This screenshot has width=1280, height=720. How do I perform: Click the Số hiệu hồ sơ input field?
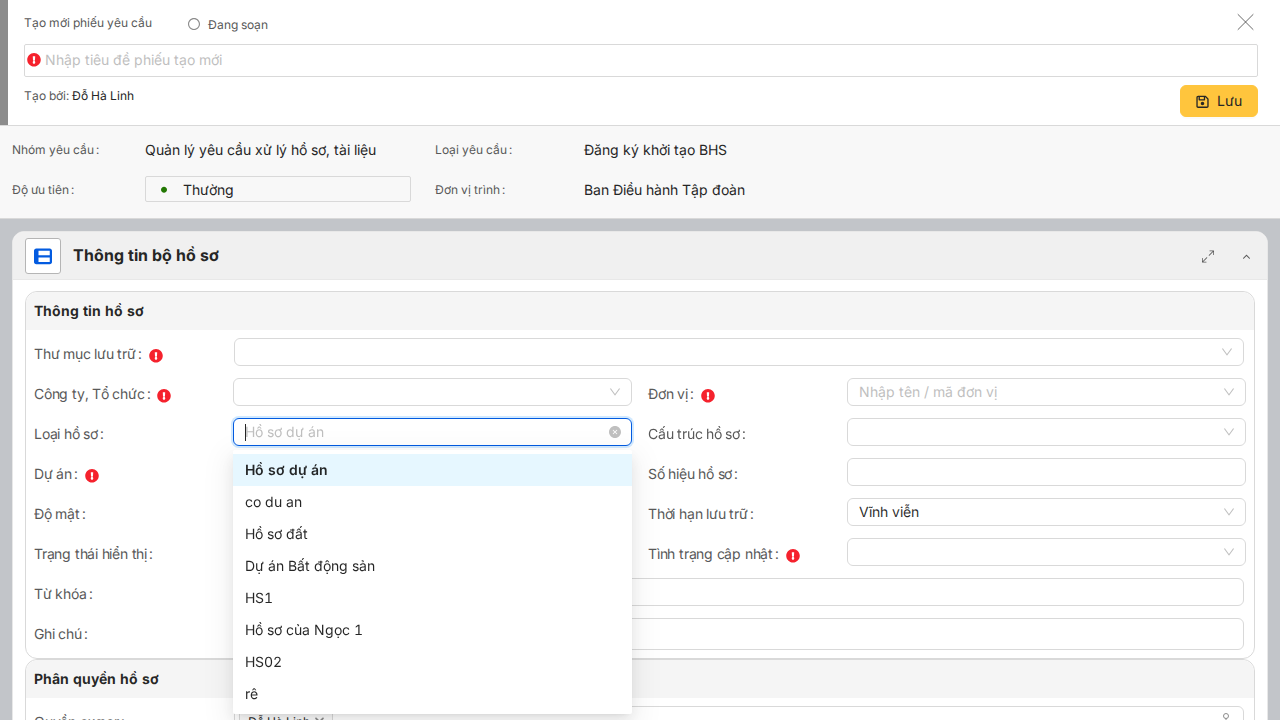click(1045, 472)
